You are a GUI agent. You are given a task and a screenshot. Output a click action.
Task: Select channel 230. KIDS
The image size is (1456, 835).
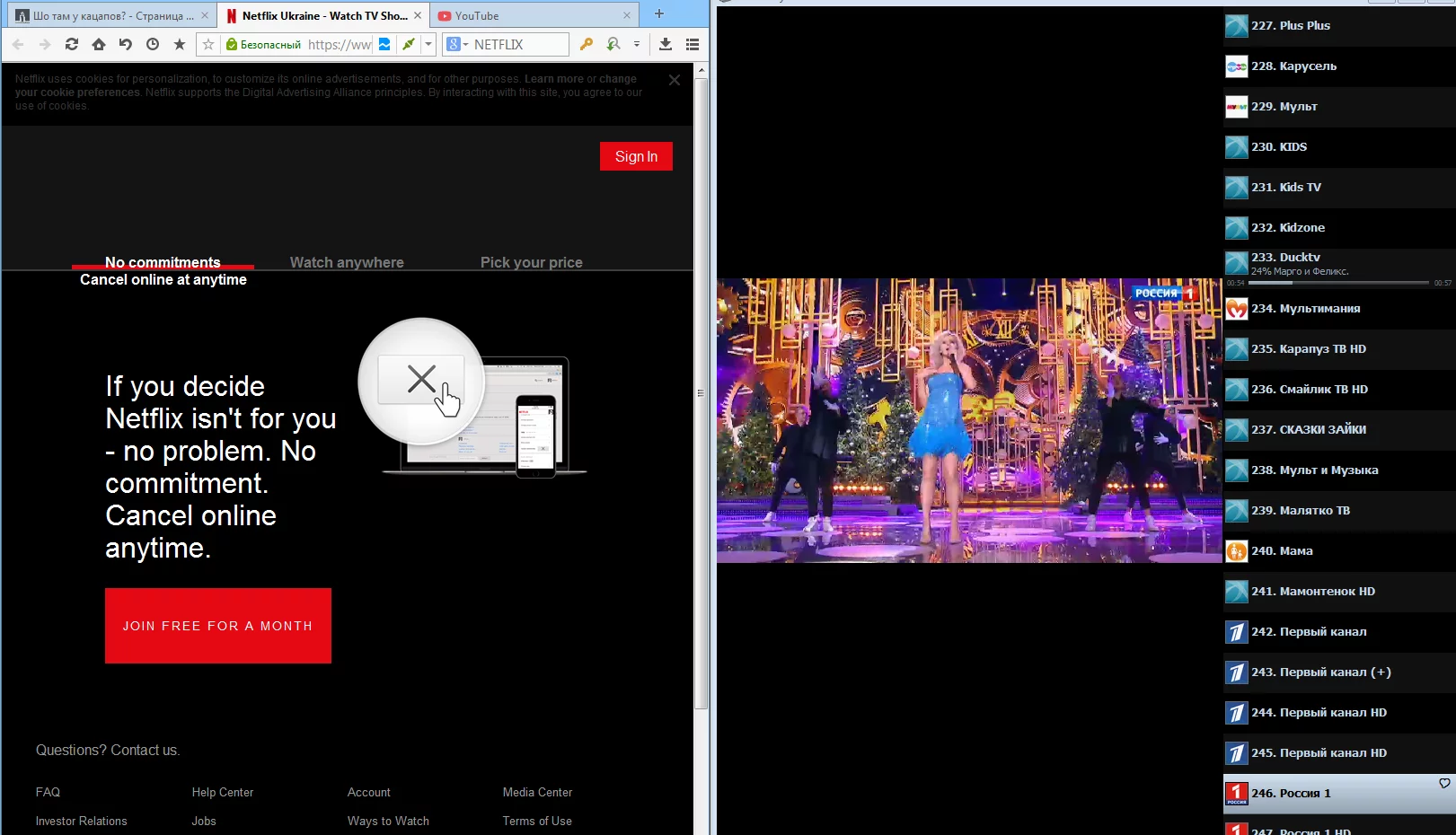[x=1339, y=146]
